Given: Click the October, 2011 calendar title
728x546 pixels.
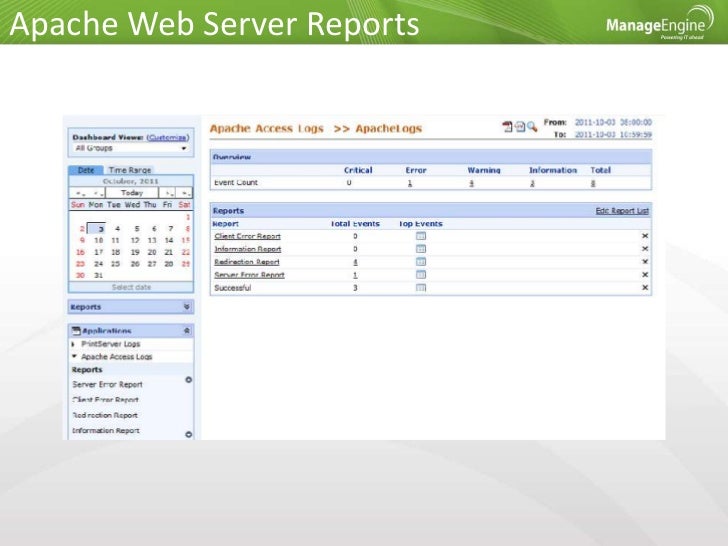Looking at the screenshot, I should point(131,181).
